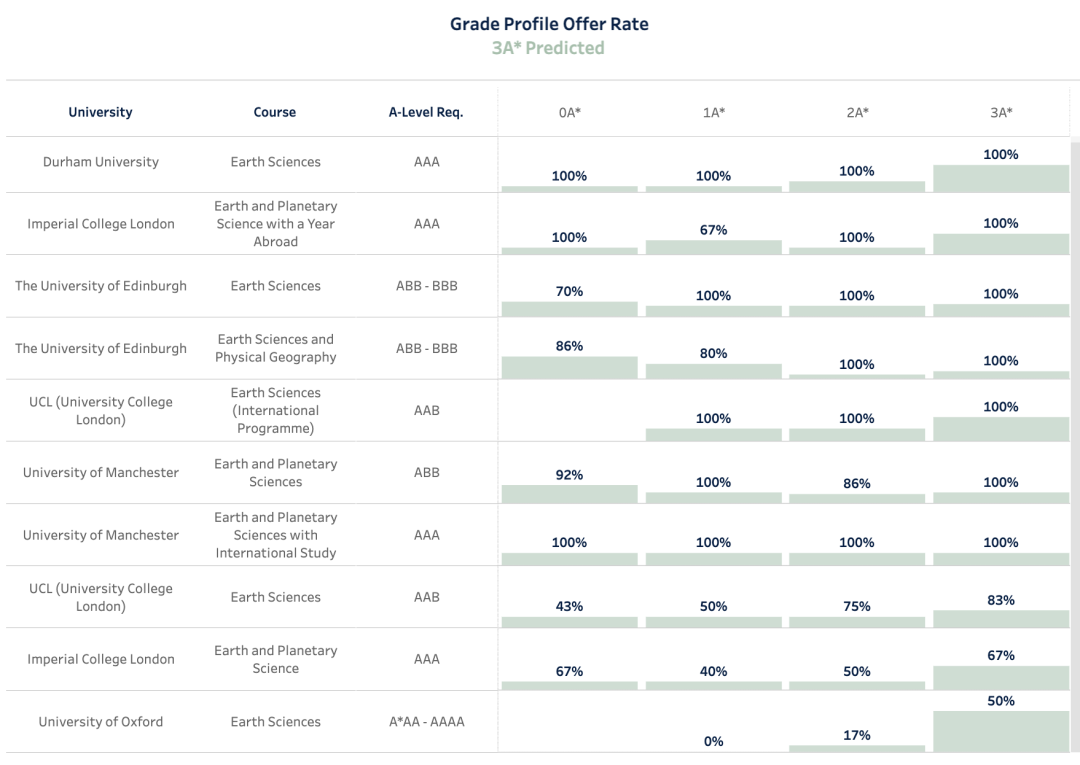Click the 2A* column header
The height and width of the screenshot is (765, 1080).
pyautogui.click(x=857, y=113)
